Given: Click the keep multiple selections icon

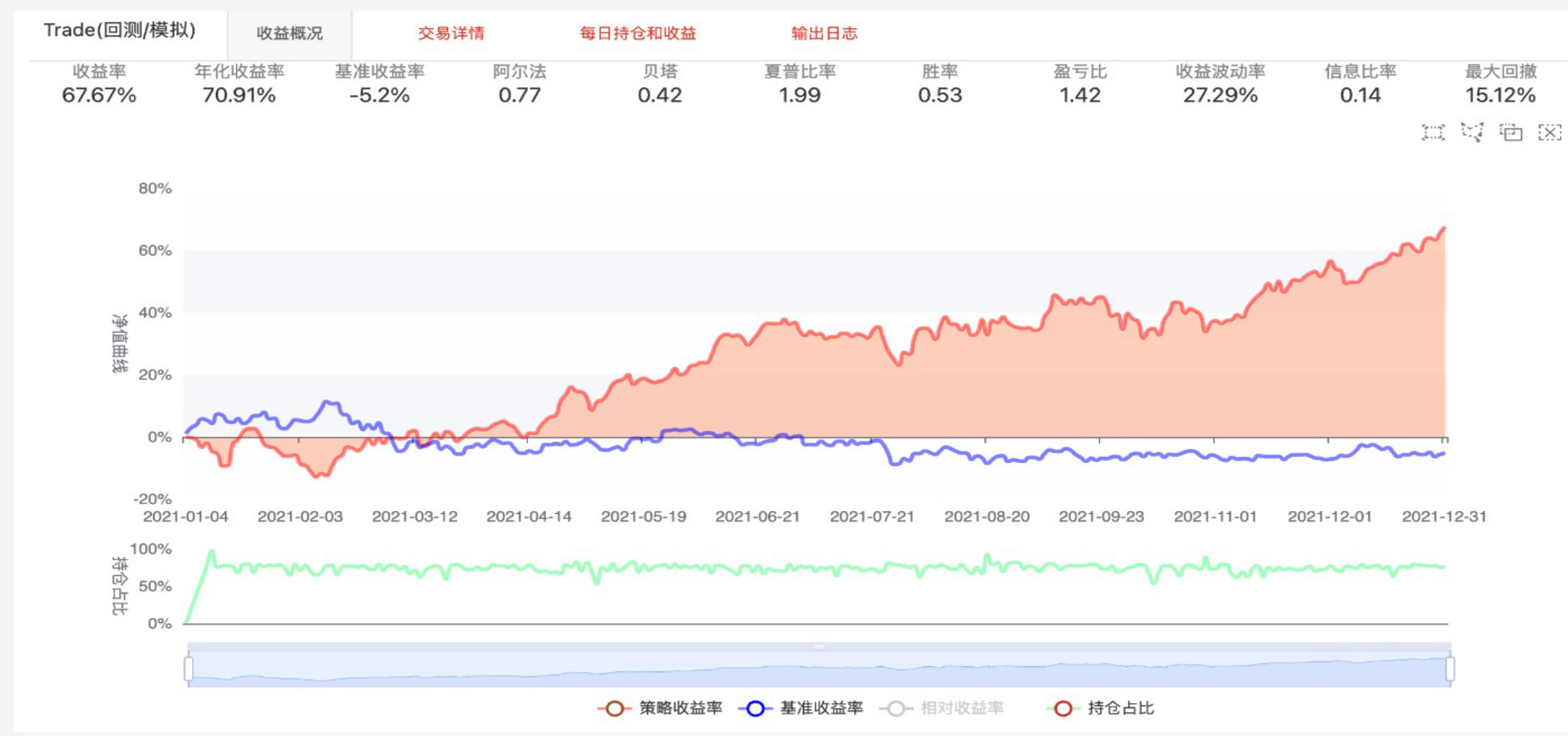Looking at the screenshot, I should tap(1510, 132).
